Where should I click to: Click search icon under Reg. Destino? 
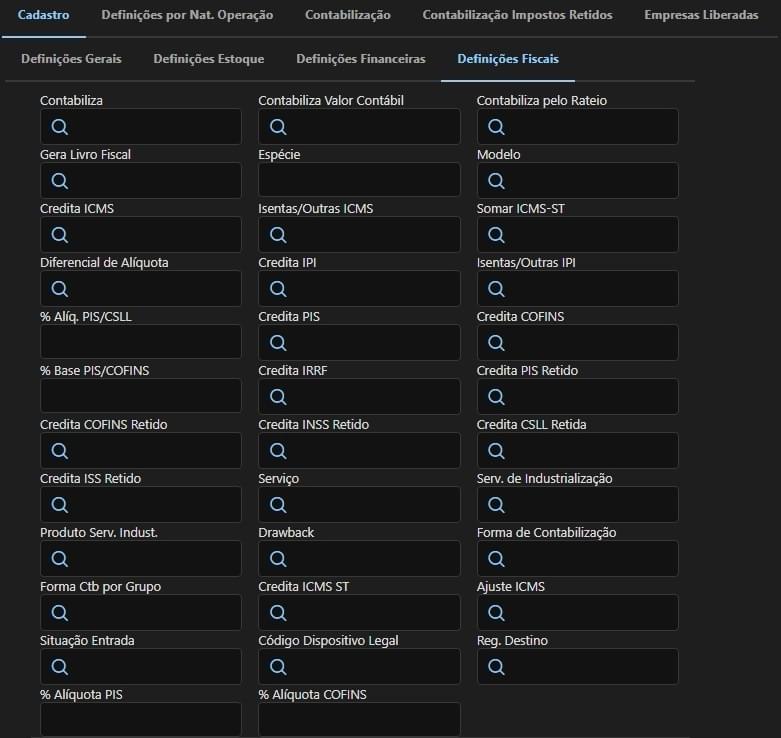(x=496, y=667)
